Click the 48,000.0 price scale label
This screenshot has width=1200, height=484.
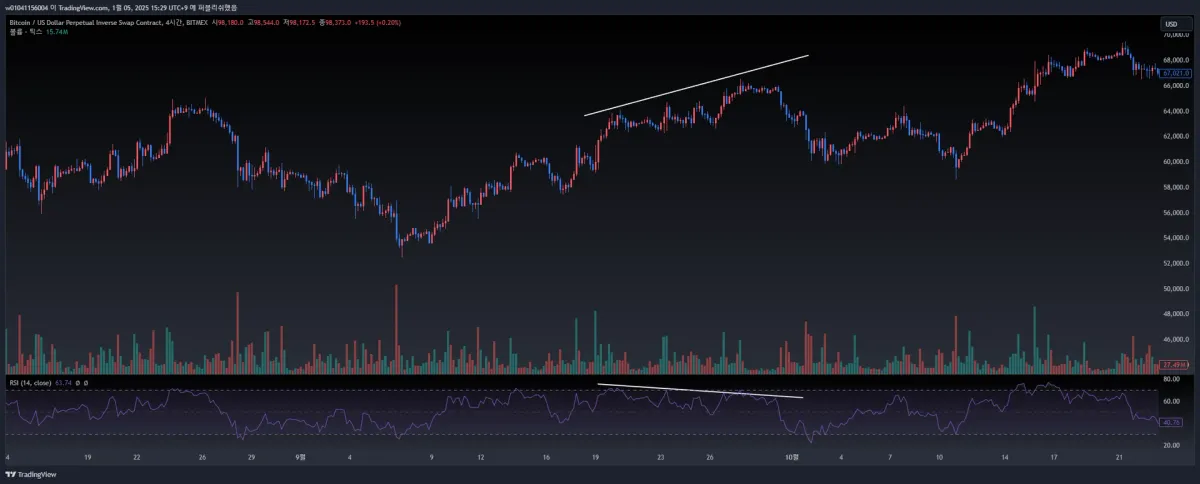pos(1176,315)
